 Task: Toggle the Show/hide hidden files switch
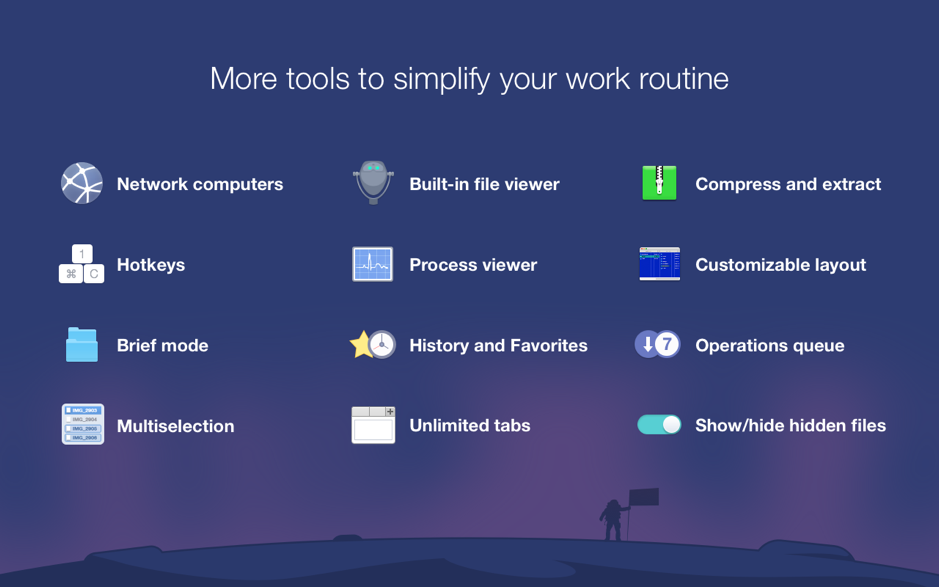pyautogui.click(x=659, y=424)
